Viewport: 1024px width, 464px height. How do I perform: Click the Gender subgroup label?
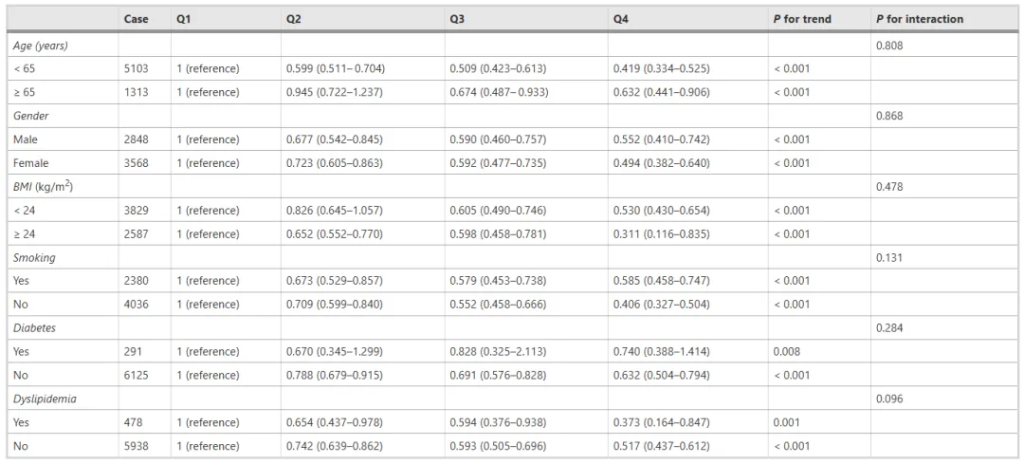point(29,116)
